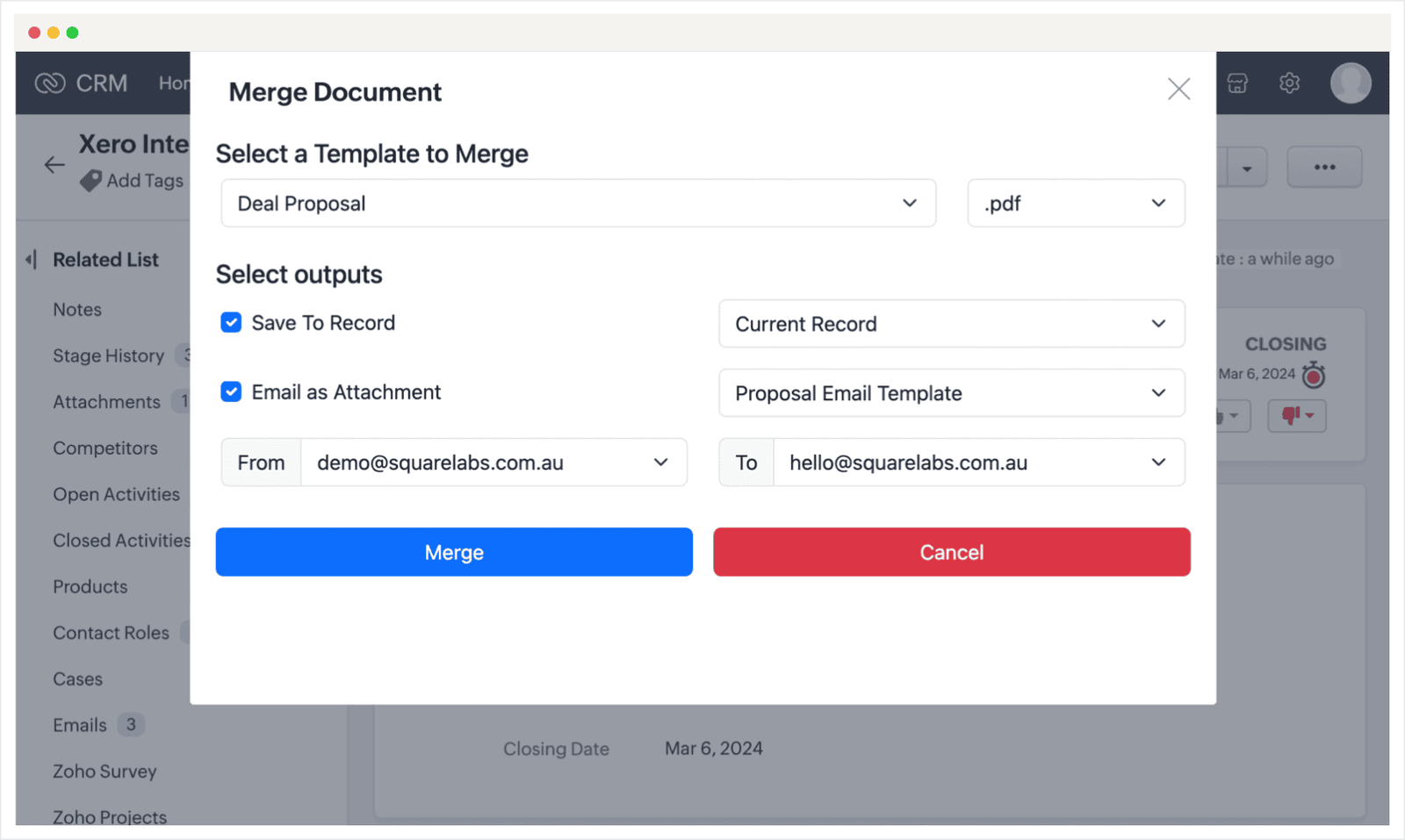Click the red Cancel button

pyautogui.click(x=952, y=552)
